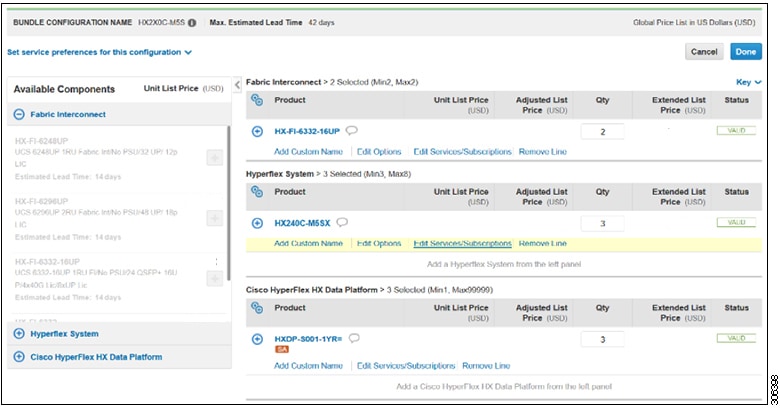Click the VALID status badge for HXDP-S001-1YR=
This screenshot has width=780, height=408.
pos(736,338)
